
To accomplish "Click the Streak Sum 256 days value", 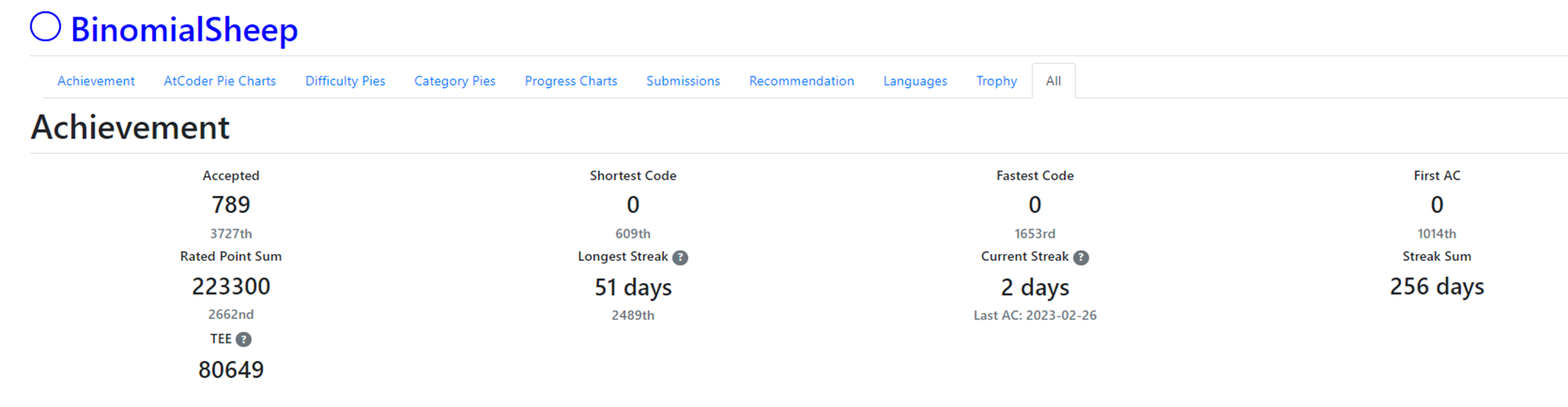I will tap(1436, 286).
